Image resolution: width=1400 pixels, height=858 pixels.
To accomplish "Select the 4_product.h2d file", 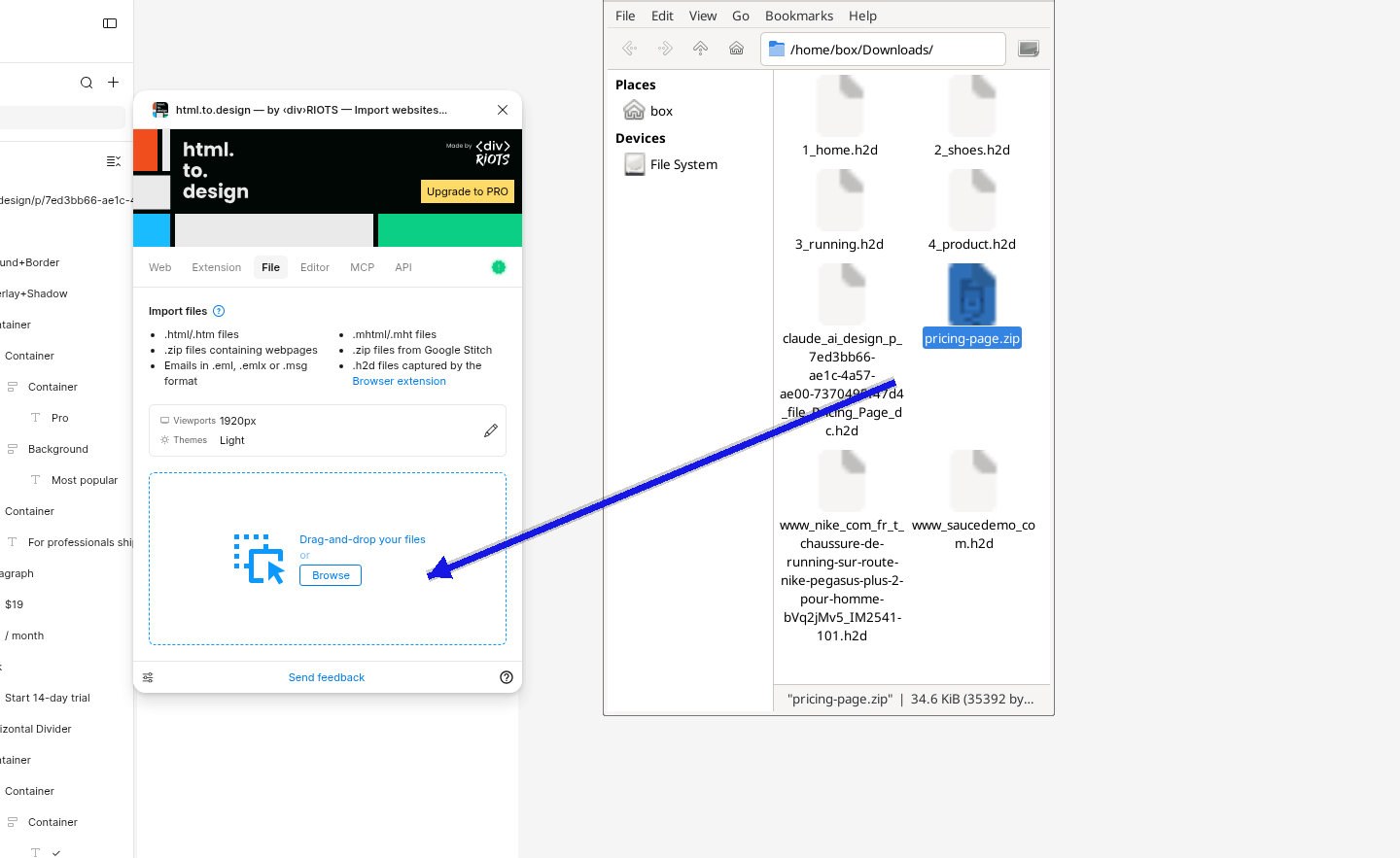I will coord(972,211).
